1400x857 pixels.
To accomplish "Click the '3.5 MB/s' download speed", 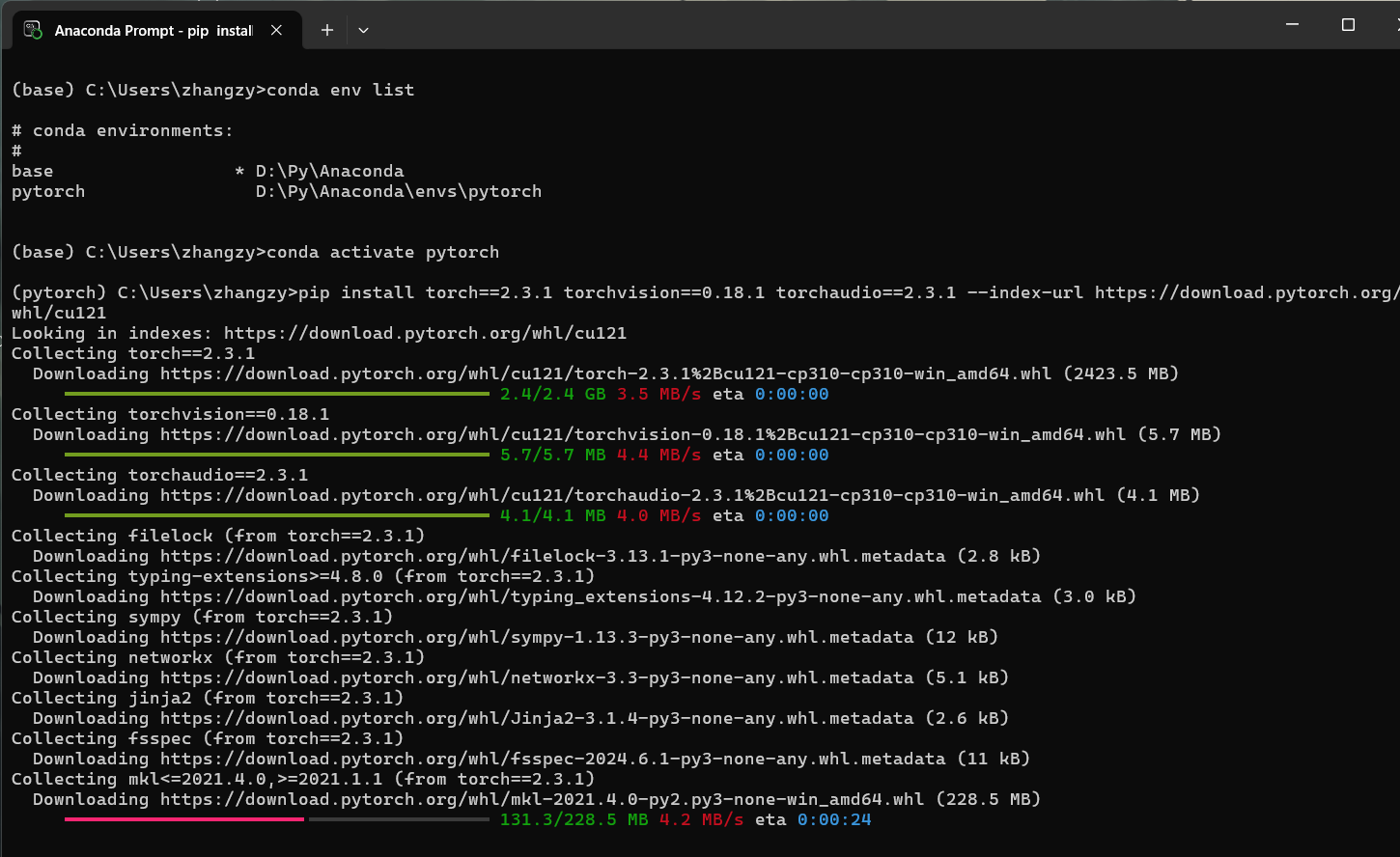I will pyautogui.click(x=659, y=394).
